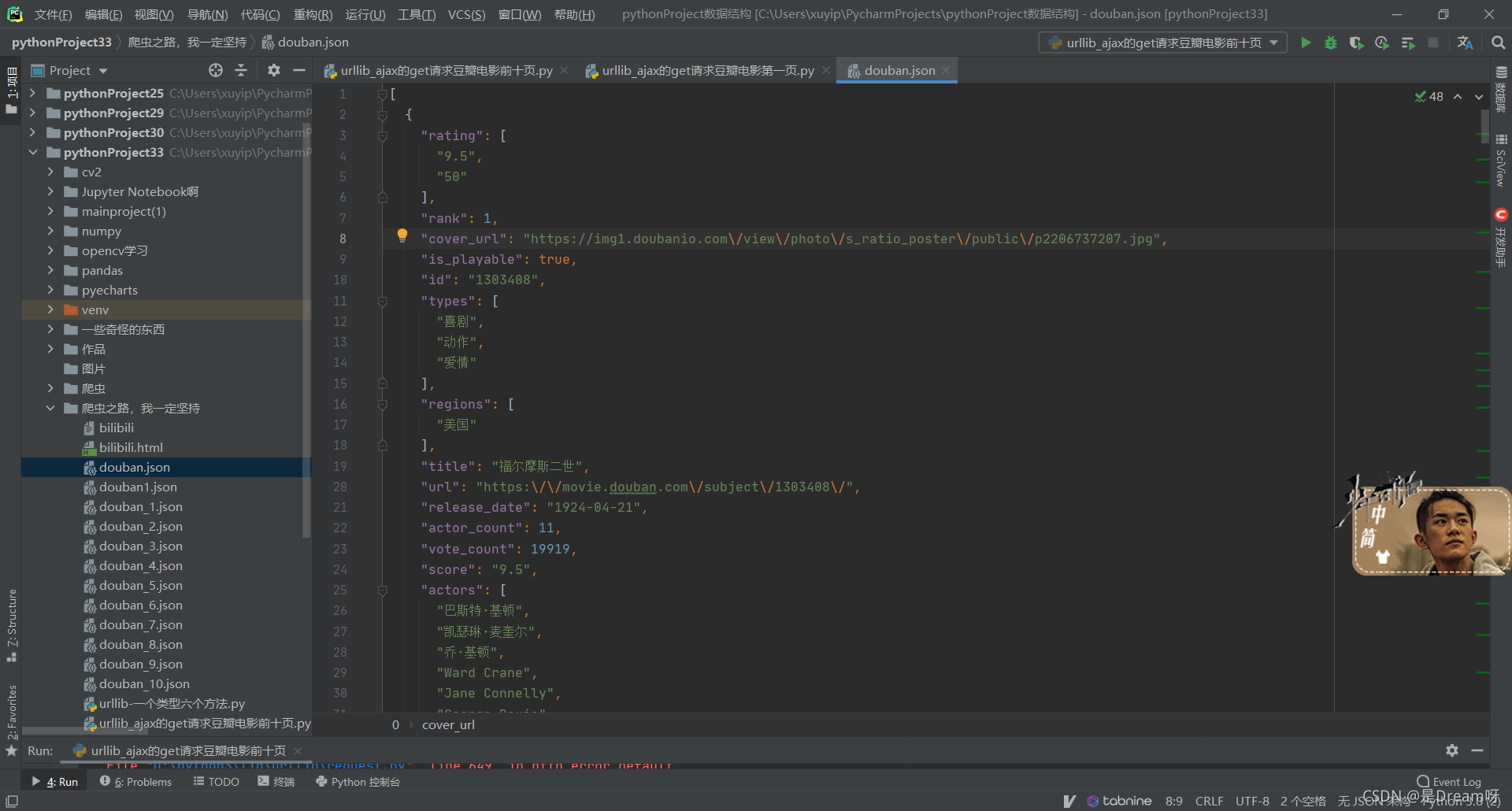The width and height of the screenshot is (1512, 811).
Task: Open the 6: Problems tool window
Action: coord(135,782)
